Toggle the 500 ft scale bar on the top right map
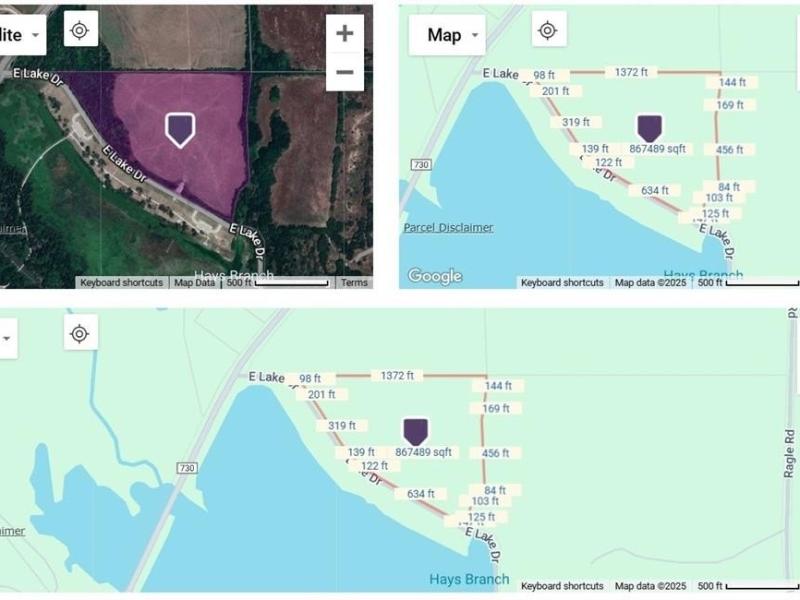 746,283
